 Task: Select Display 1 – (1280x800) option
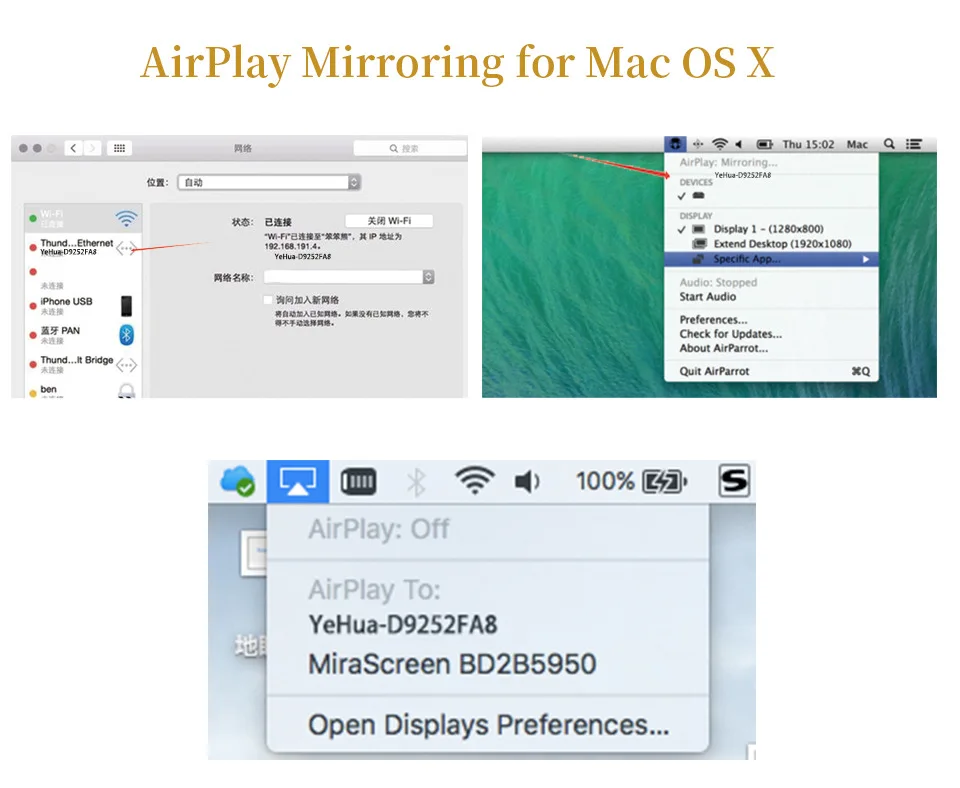(771, 229)
